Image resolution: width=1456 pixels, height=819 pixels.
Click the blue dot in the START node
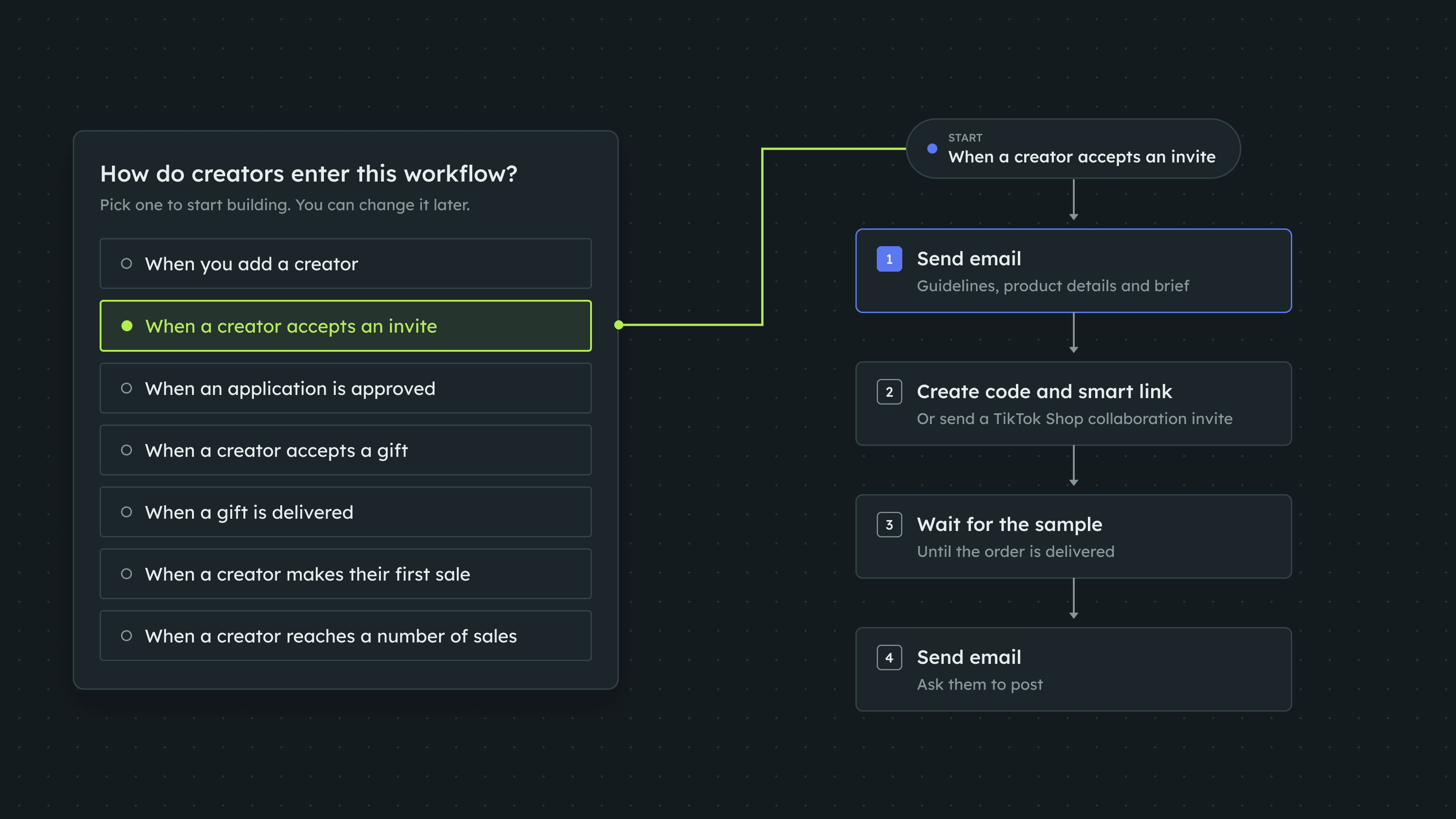click(x=932, y=149)
